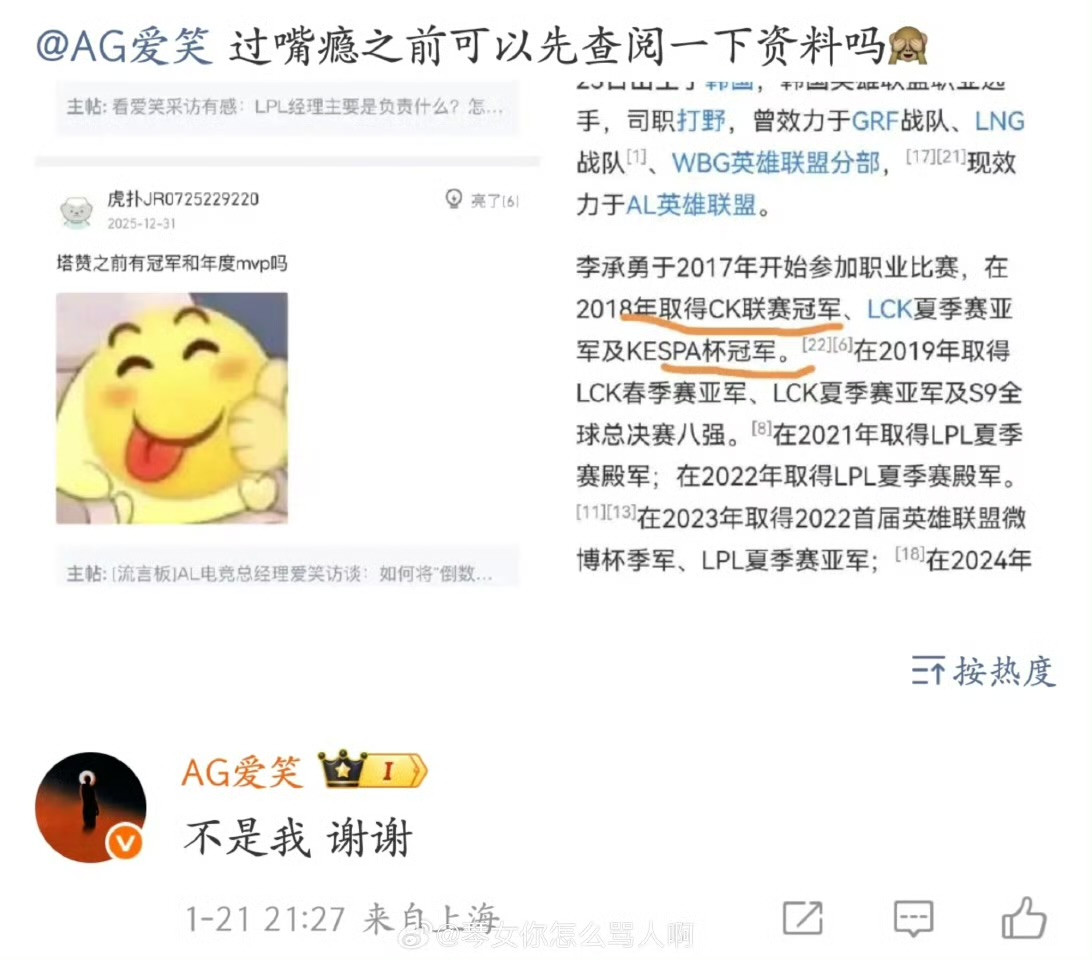Tap the lightbulb 亮了 icon on the Hupu post
This screenshot has width=1092, height=960.
[454, 199]
